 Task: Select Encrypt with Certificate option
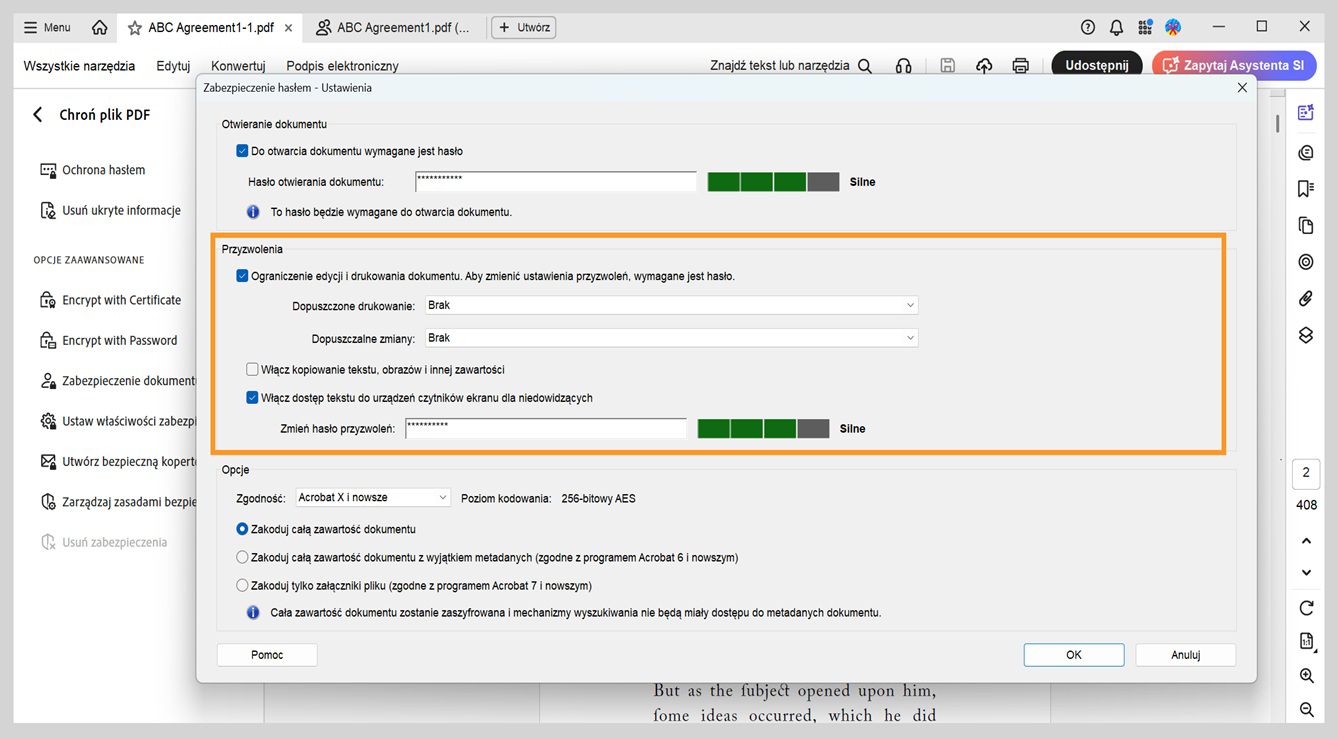(x=110, y=300)
